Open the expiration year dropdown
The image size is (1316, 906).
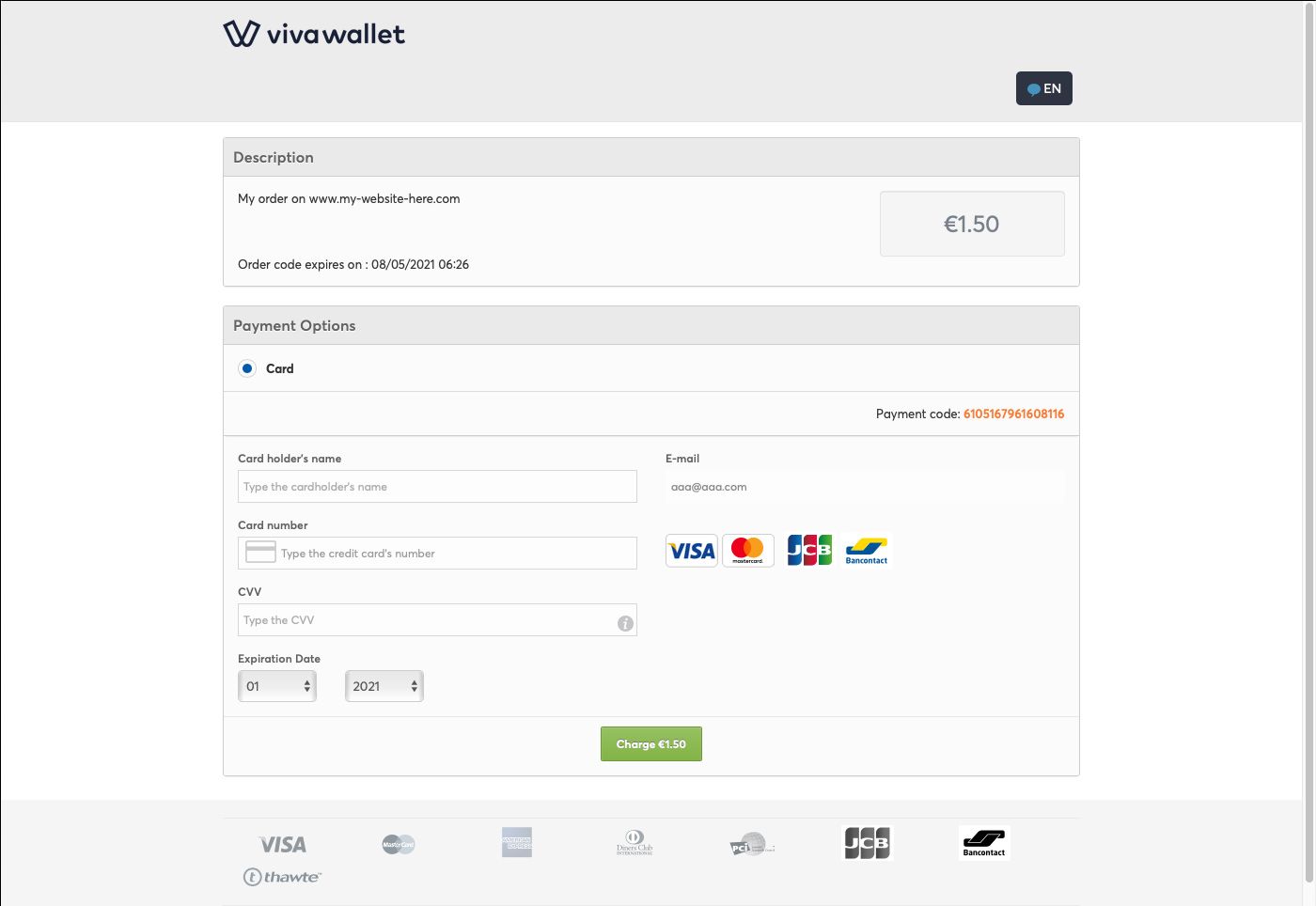tap(384, 686)
